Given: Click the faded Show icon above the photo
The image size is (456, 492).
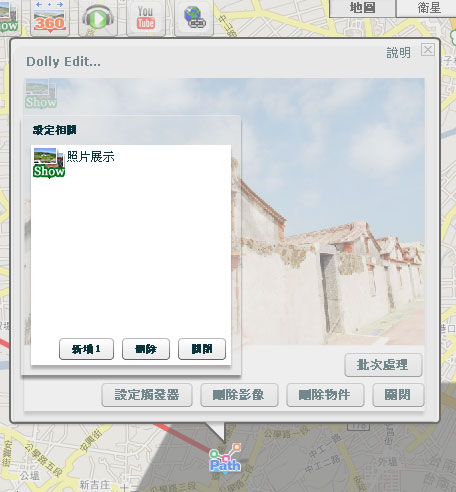Looking at the screenshot, I should pos(41,94).
